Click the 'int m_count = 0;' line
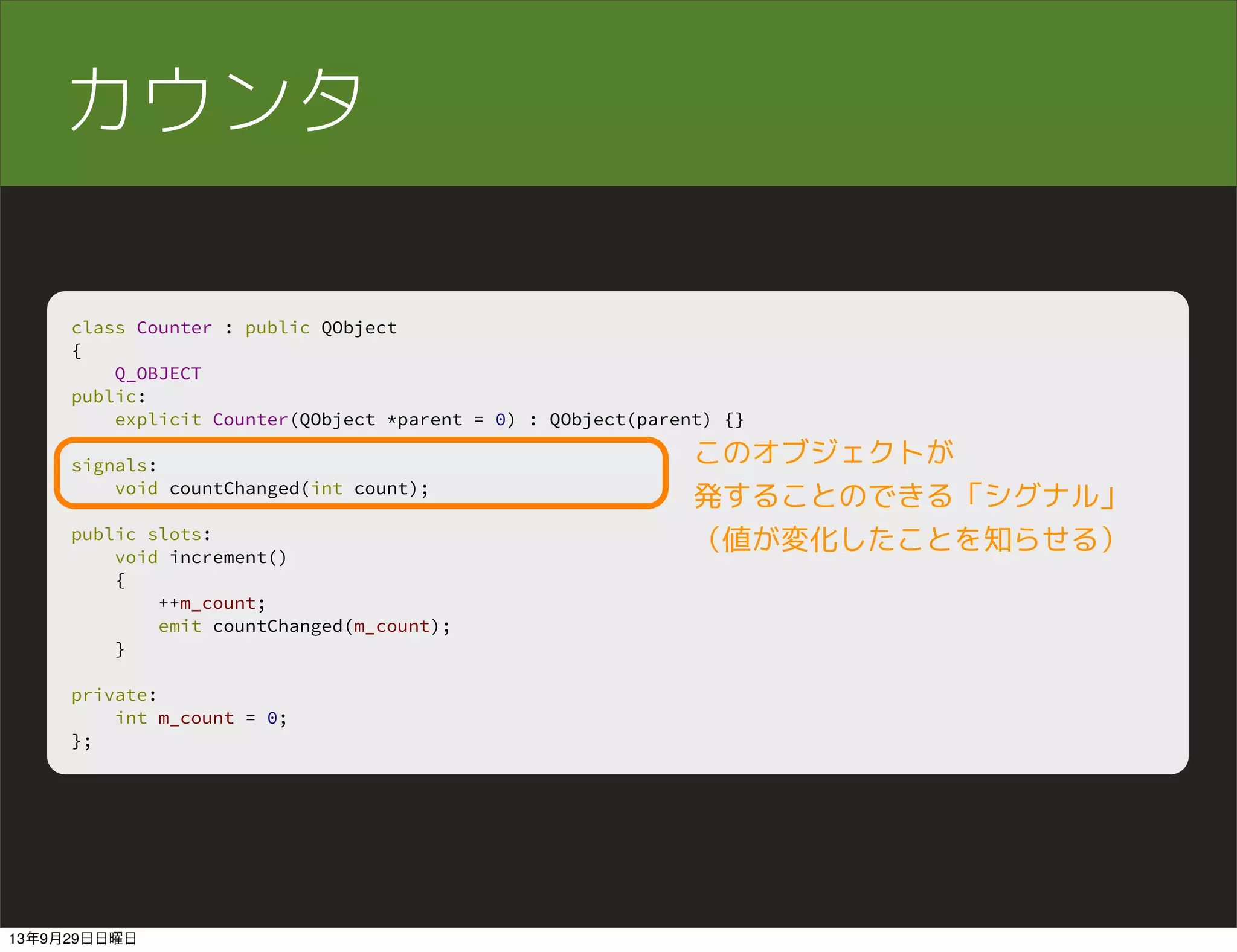The height and width of the screenshot is (952, 1237). coord(201,718)
